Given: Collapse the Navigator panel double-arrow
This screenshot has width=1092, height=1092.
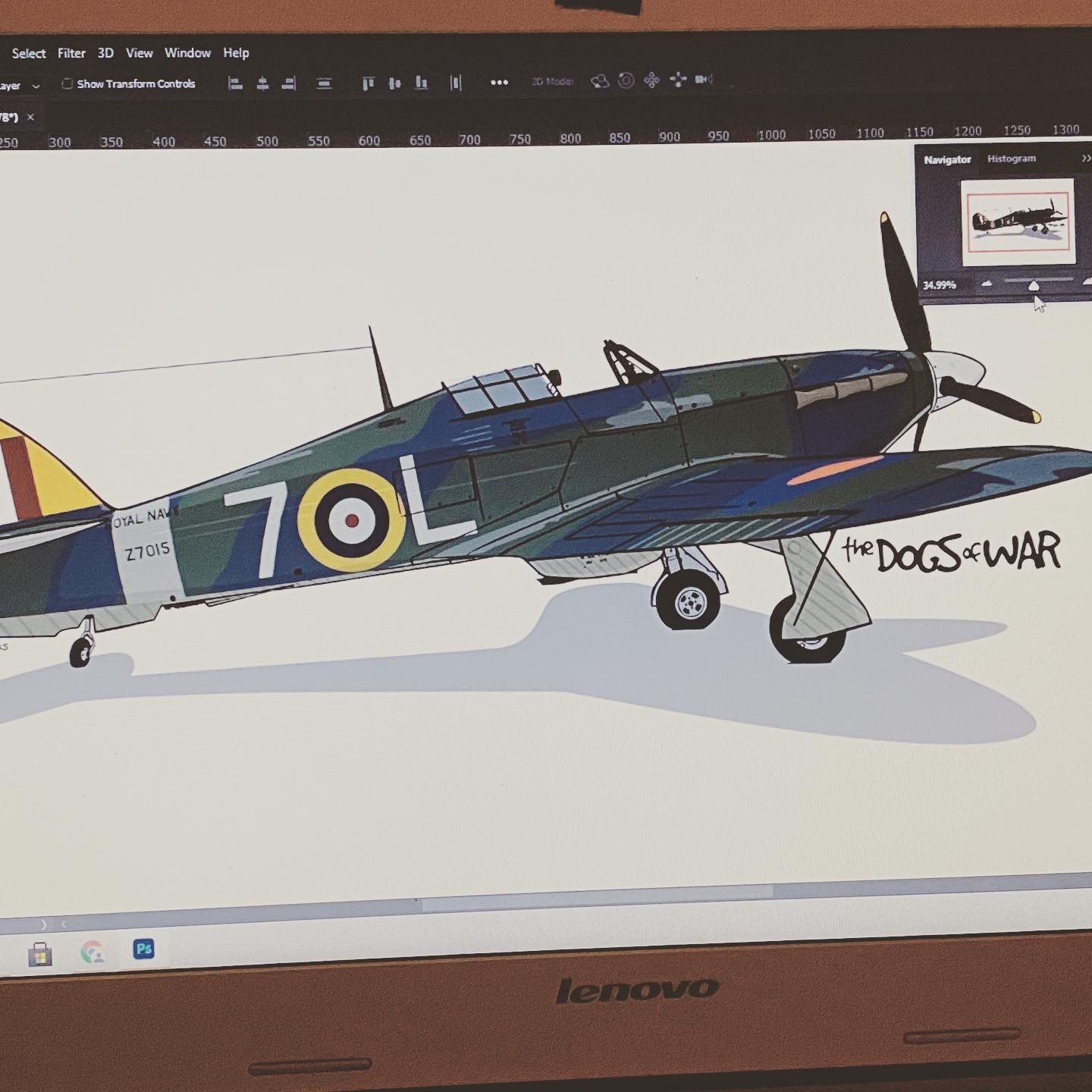Looking at the screenshot, I should [x=1085, y=158].
